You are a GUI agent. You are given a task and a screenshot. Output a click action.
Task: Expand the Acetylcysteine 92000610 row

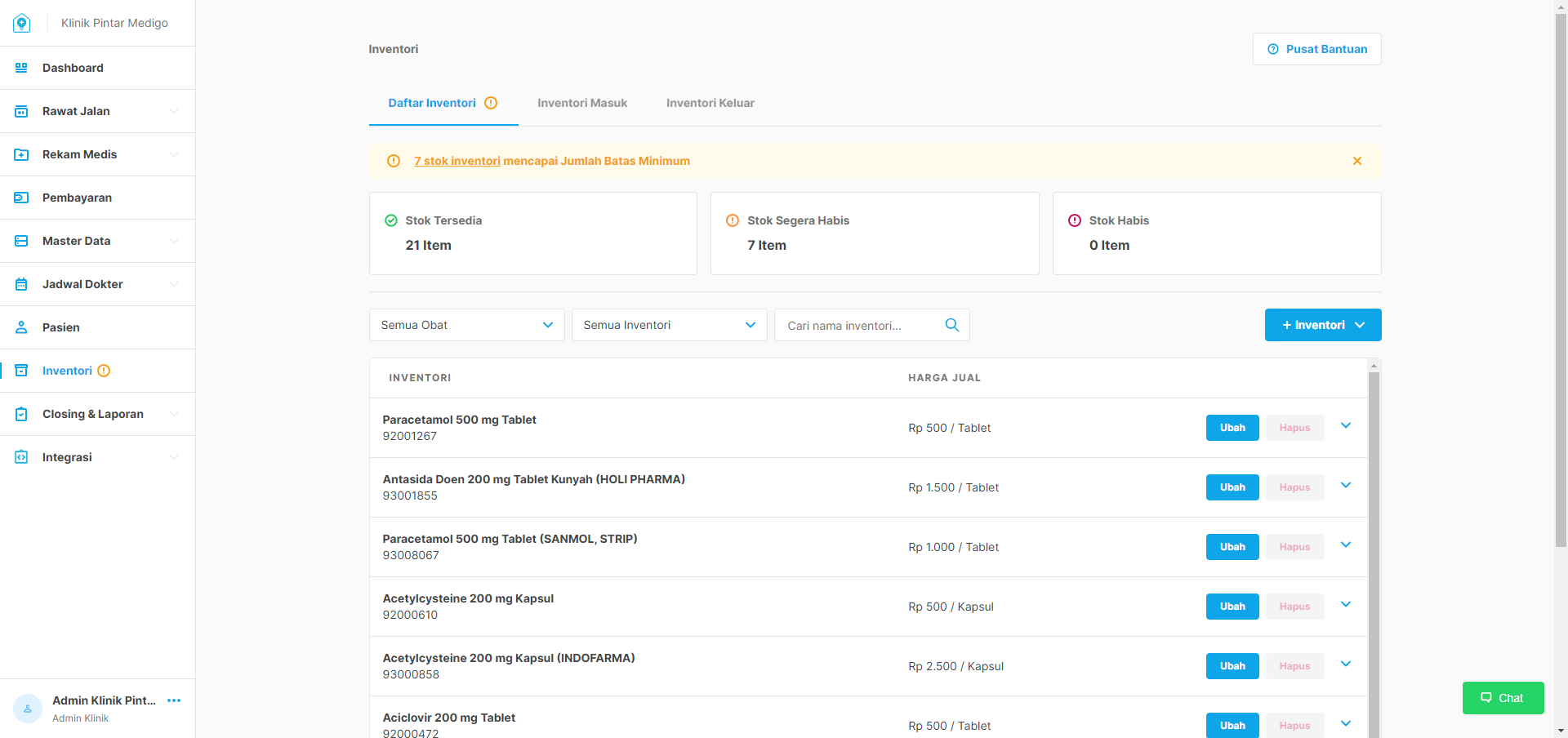point(1346,604)
